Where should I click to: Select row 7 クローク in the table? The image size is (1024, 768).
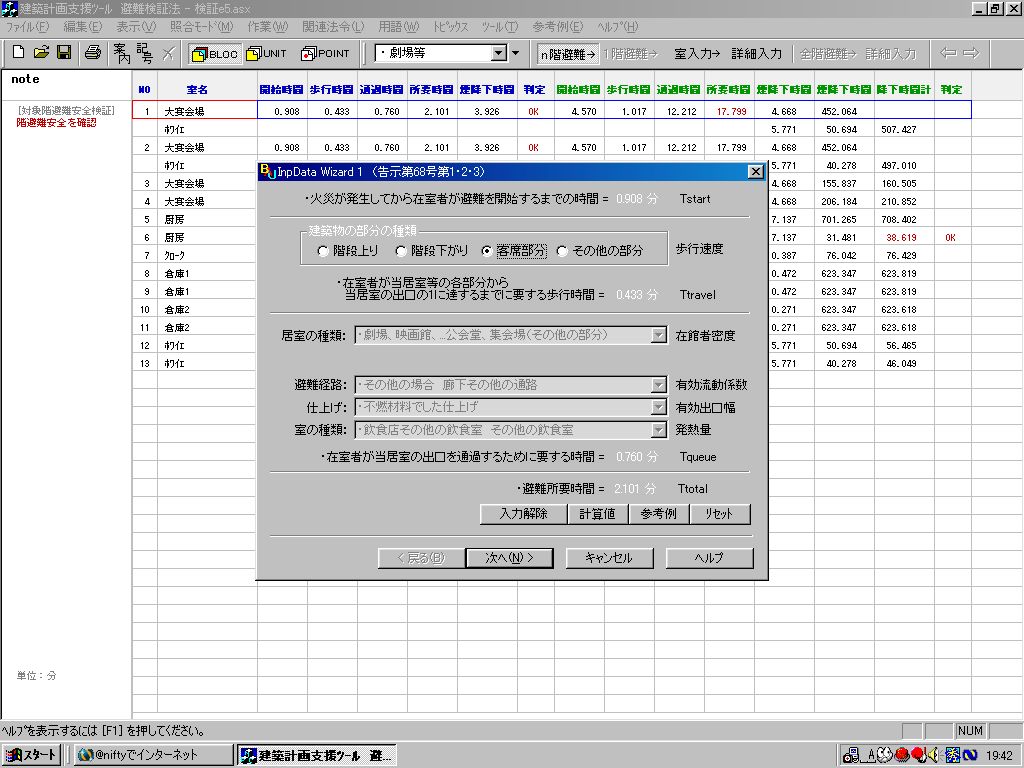pos(195,255)
